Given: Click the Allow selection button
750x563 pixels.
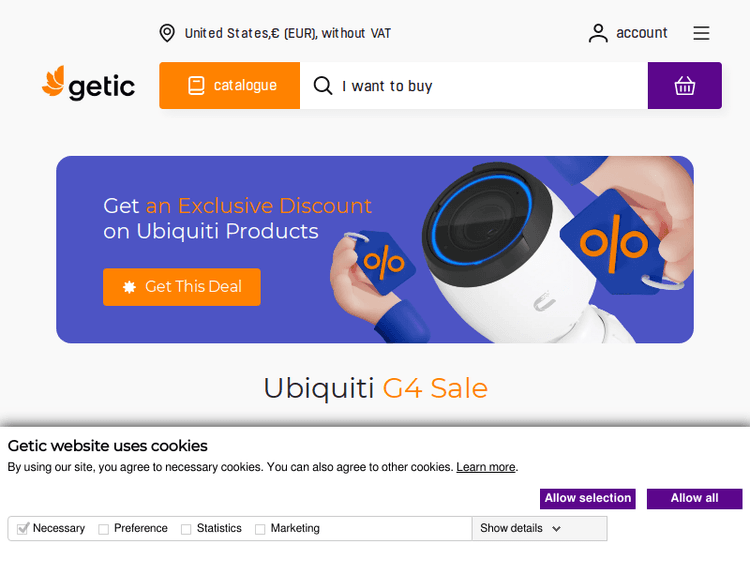Looking at the screenshot, I should pos(588,498).
